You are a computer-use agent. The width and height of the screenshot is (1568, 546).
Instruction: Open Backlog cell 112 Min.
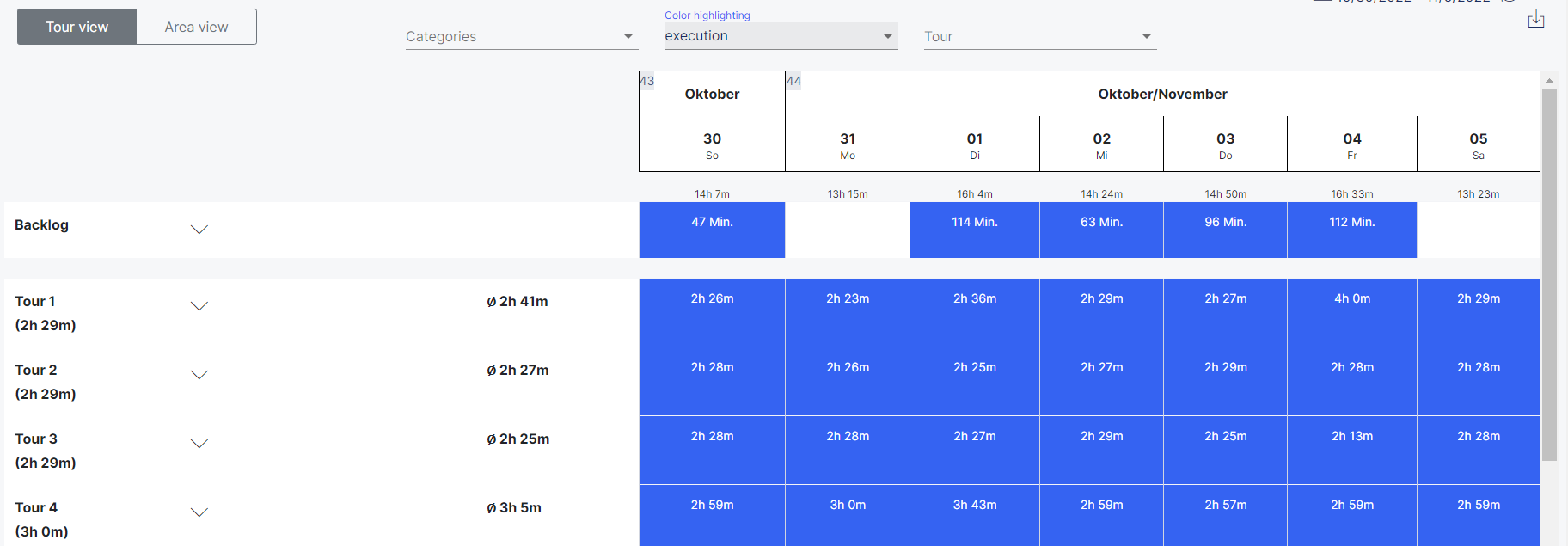1352,230
